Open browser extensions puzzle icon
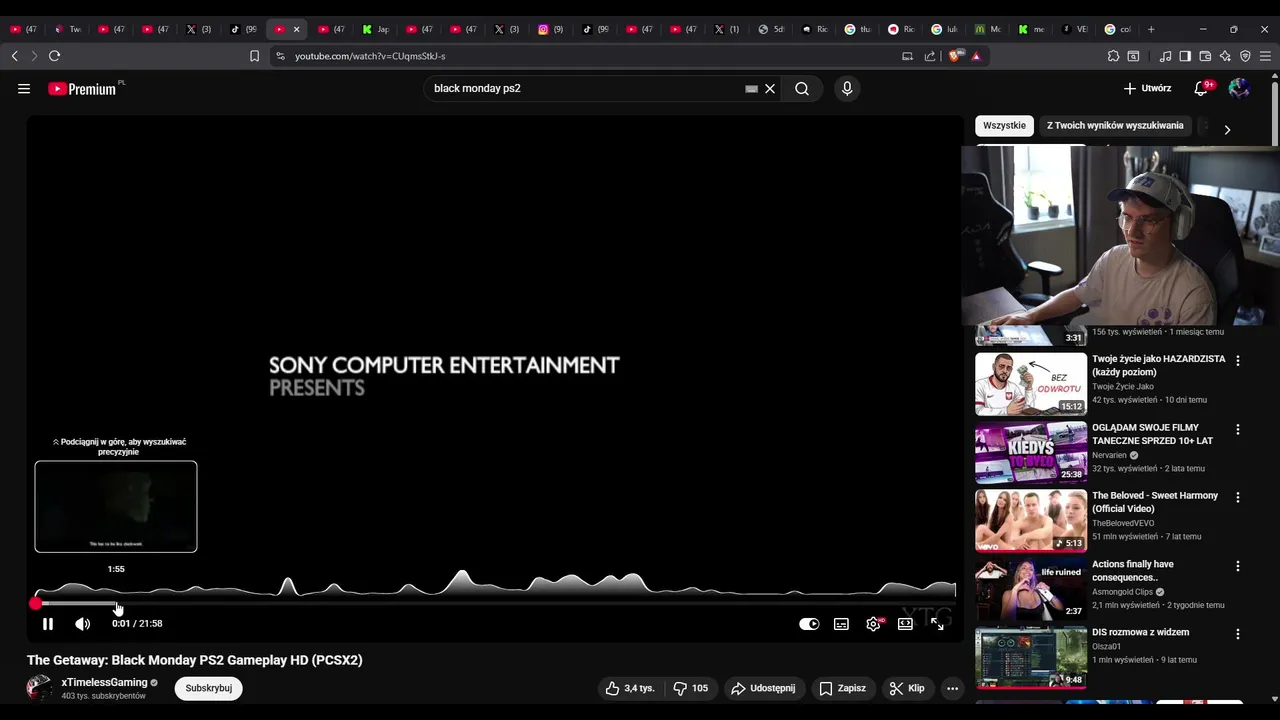This screenshot has width=1280, height=720. (1113, 56)
